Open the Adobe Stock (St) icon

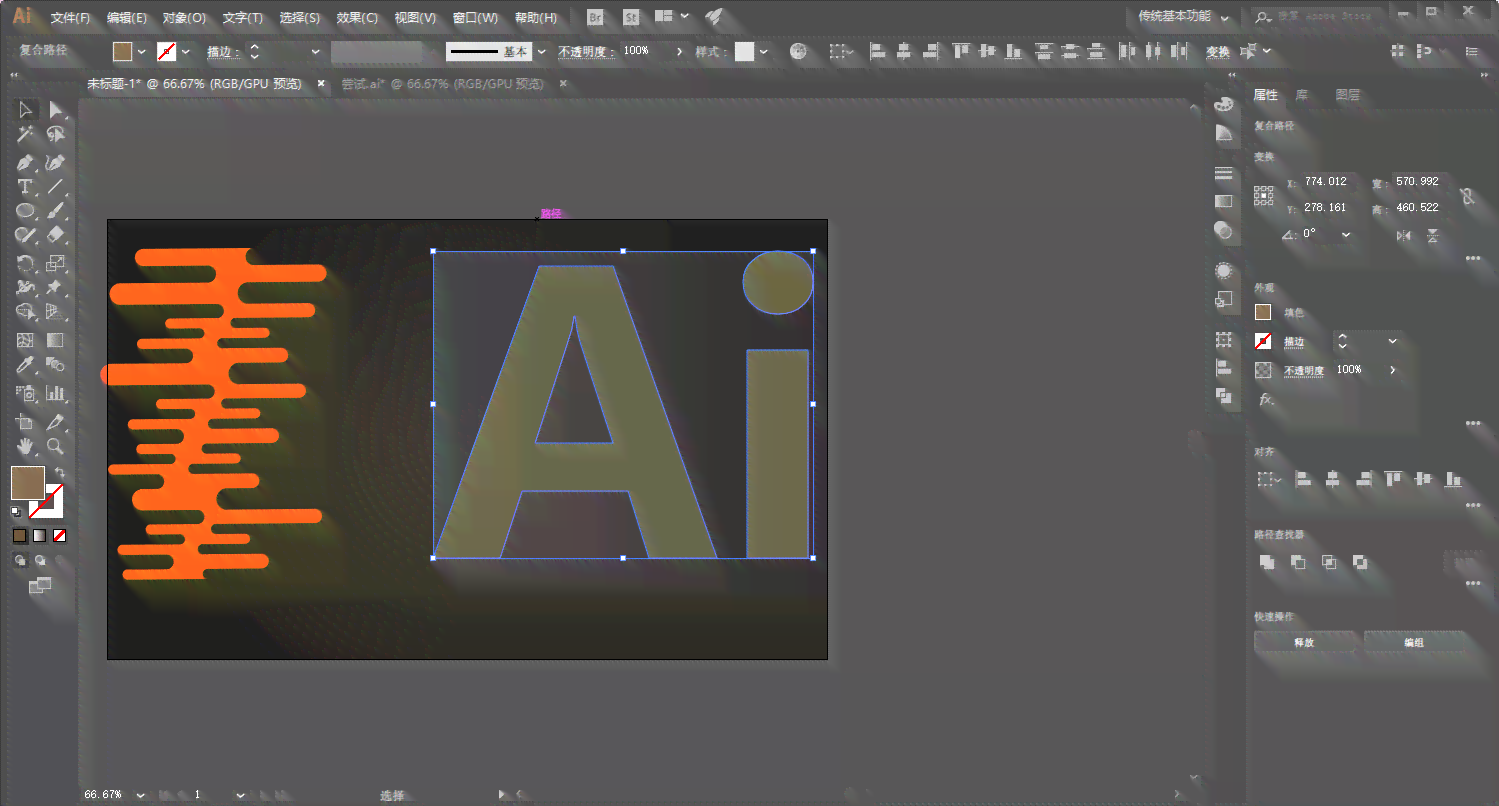pyautogui.click(x=631, y=17)
